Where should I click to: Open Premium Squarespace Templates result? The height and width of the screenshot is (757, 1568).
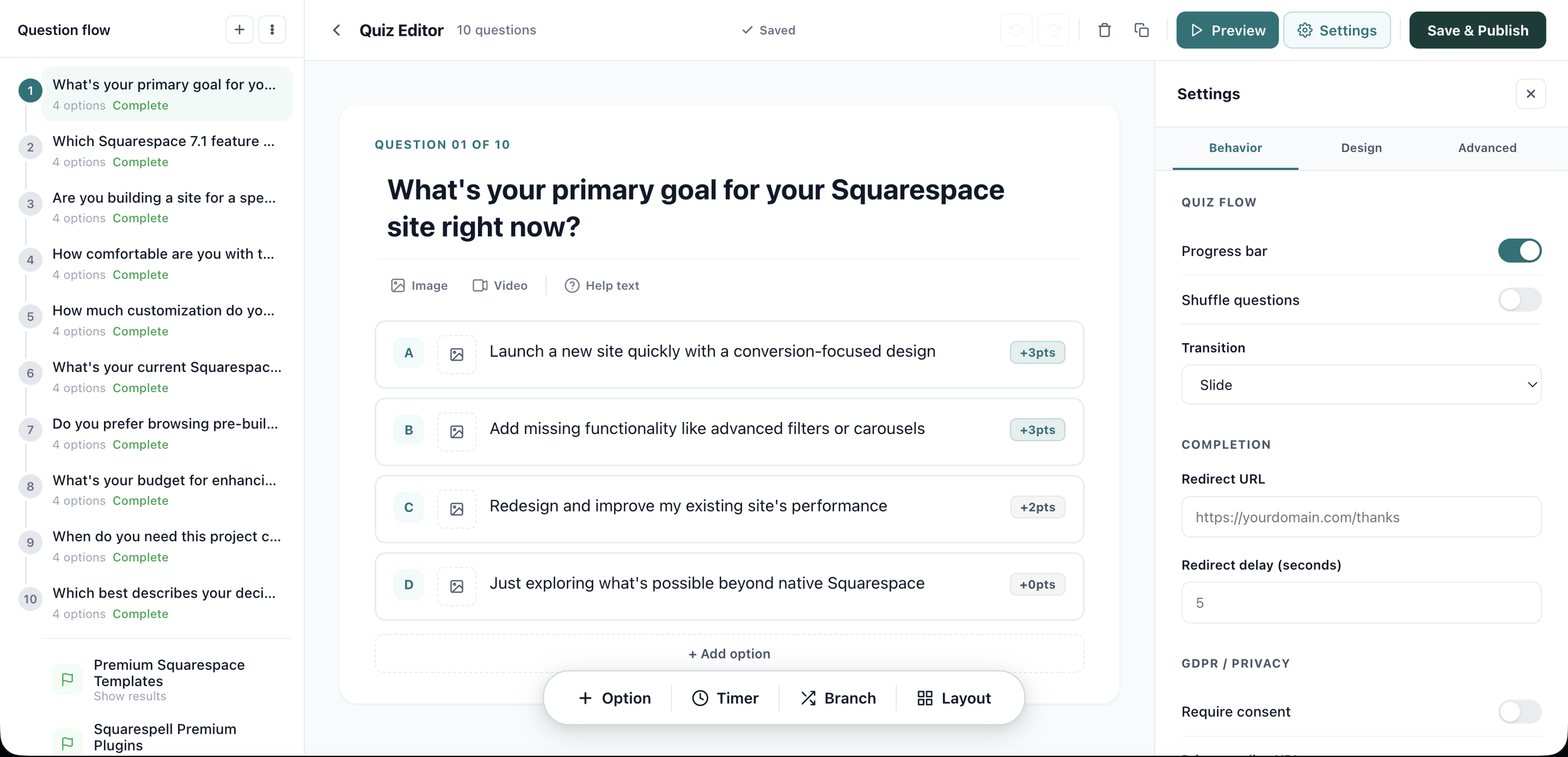tap(167, 679)
